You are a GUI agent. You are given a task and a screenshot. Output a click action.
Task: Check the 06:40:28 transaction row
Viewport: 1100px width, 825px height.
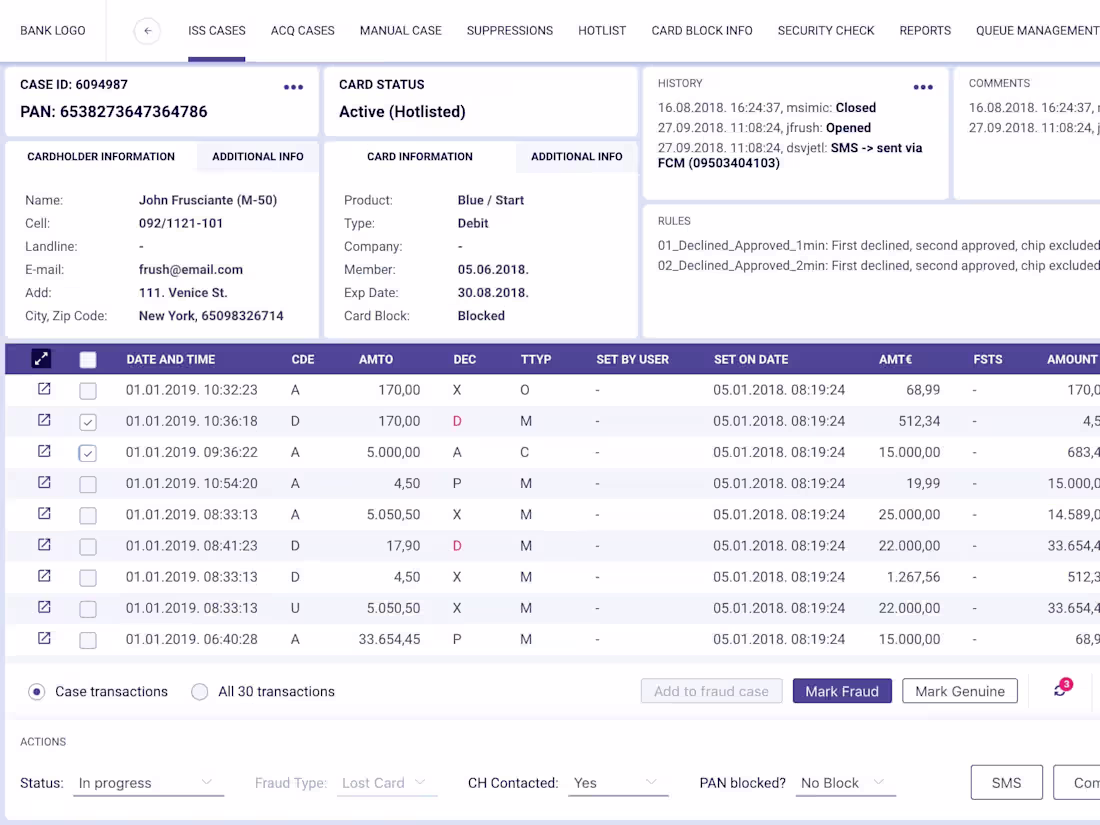[x=88, y=640]
